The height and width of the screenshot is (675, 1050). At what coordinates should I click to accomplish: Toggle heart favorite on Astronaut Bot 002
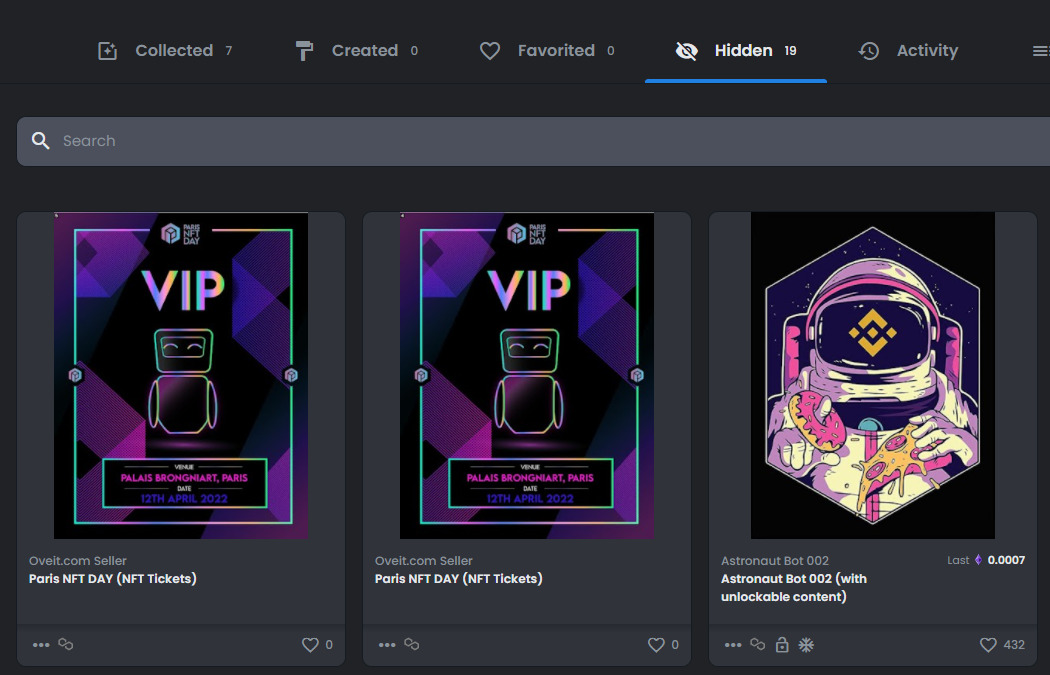[988, 645]
